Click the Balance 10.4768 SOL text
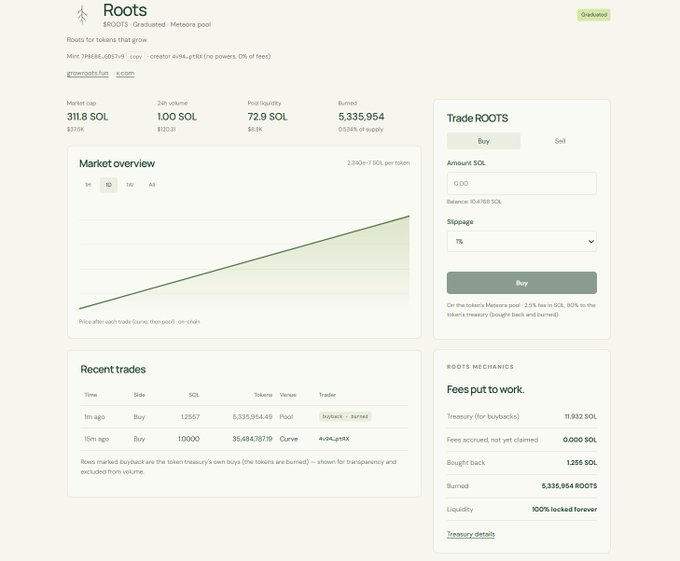The width and height of the screenshot is (680, 561). click(x=474, y=202)
